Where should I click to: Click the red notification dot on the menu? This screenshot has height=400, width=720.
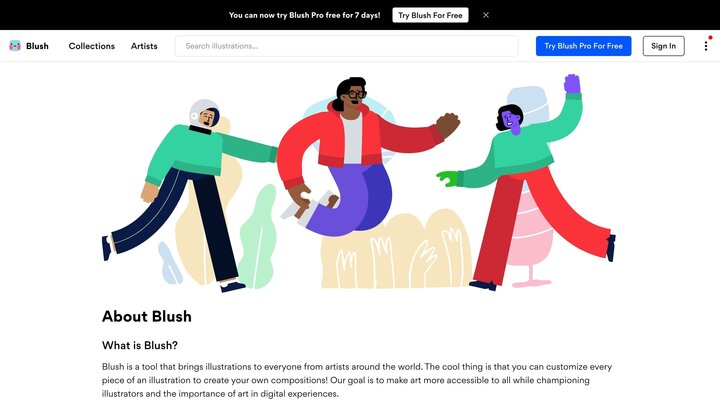tap(710, 38)
